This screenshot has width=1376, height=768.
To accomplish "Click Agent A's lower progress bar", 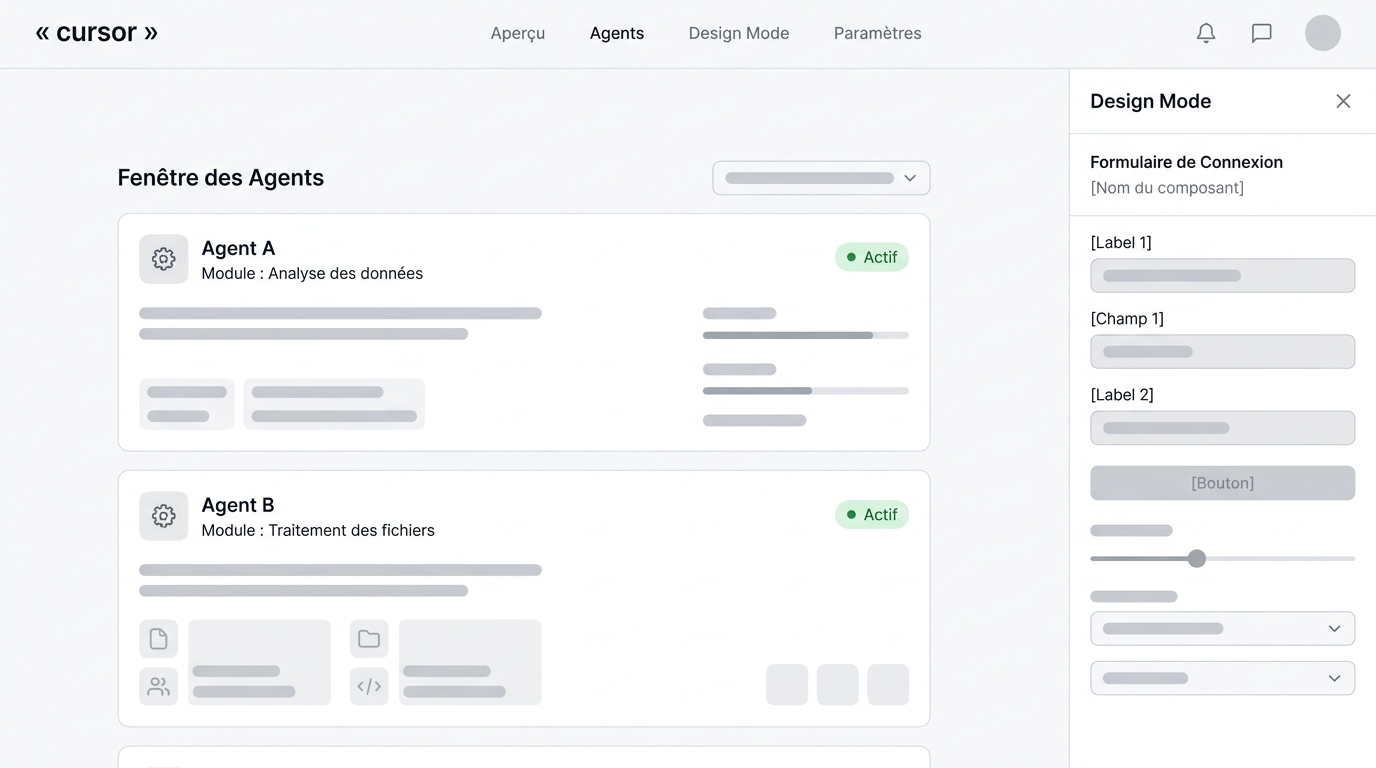I will pyautogui.click(x=806, y=390).
